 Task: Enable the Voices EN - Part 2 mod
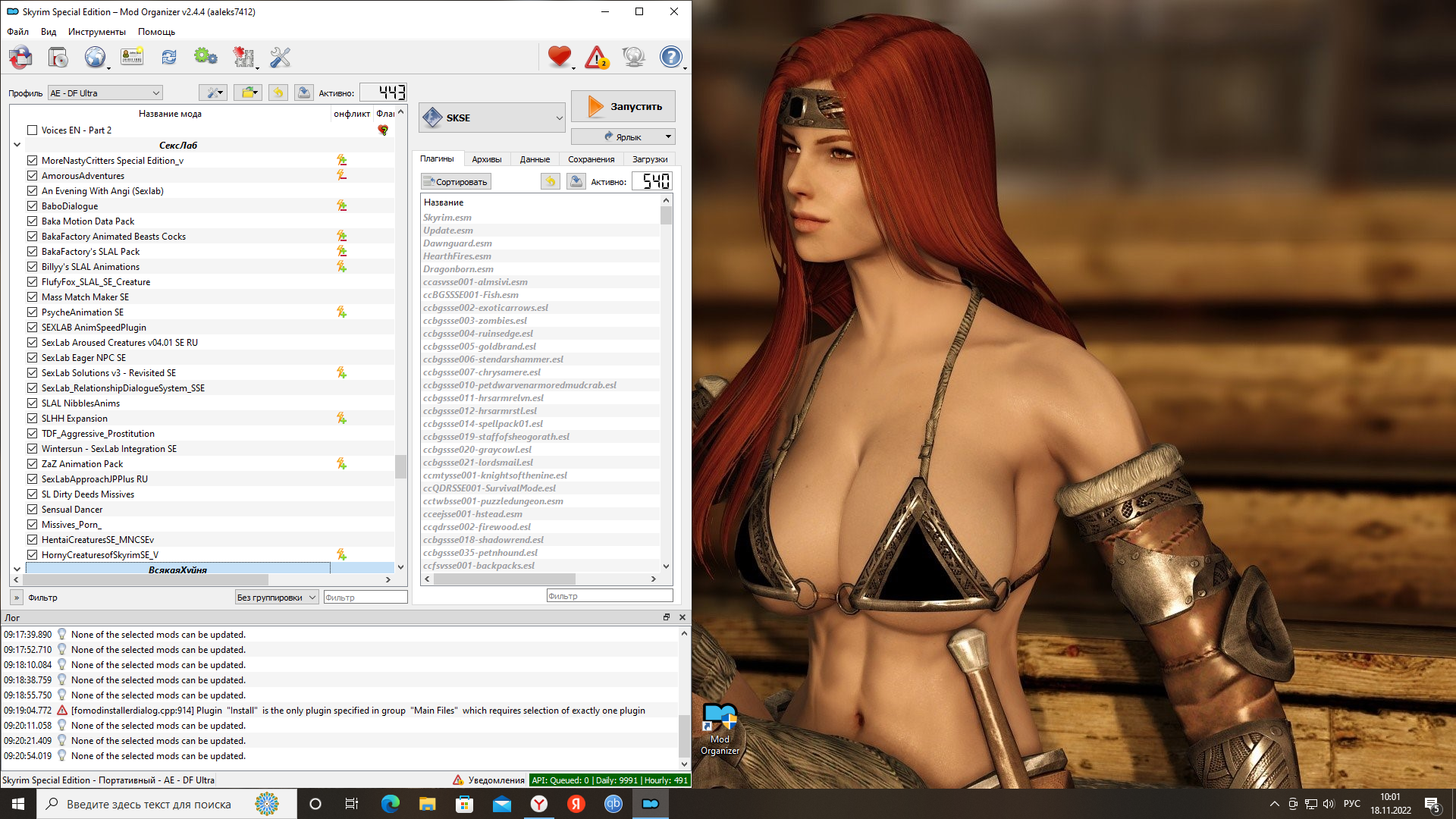(32, 130)
